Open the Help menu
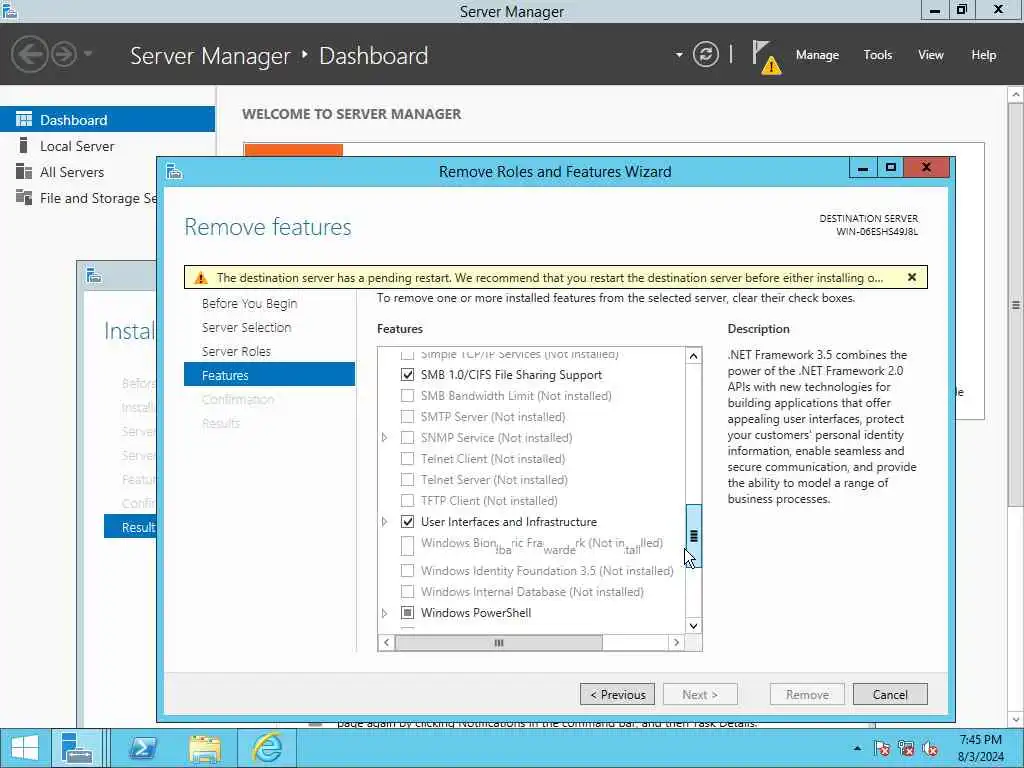 tap(984, 55)
